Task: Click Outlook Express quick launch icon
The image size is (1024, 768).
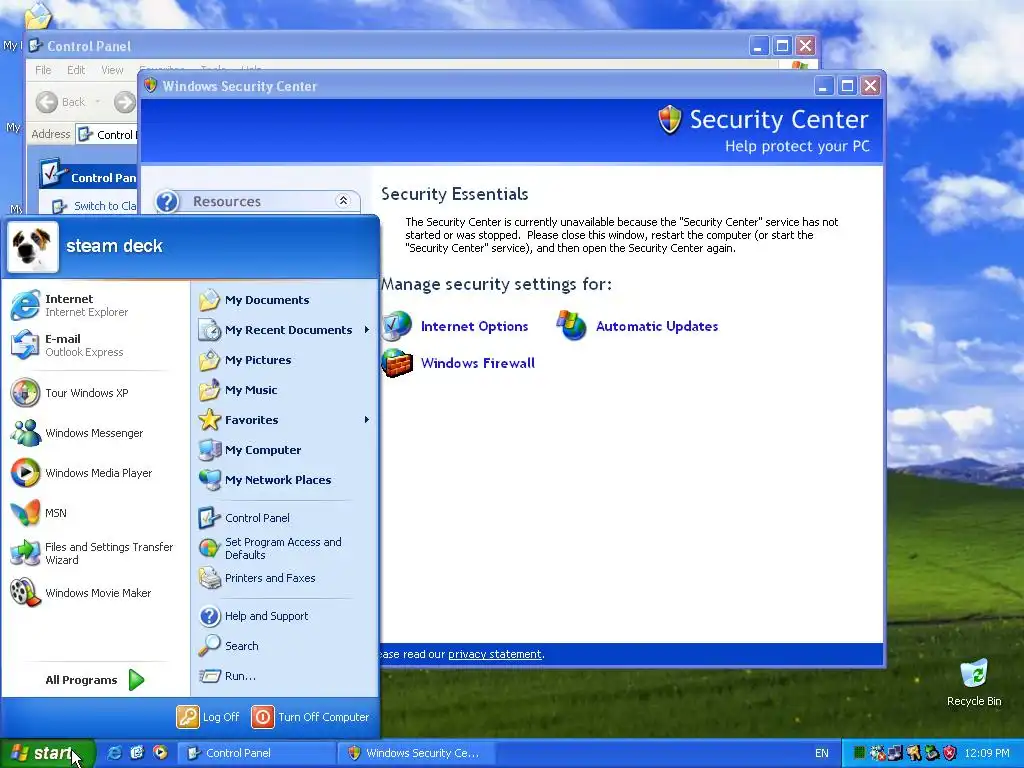Action: 137,753
